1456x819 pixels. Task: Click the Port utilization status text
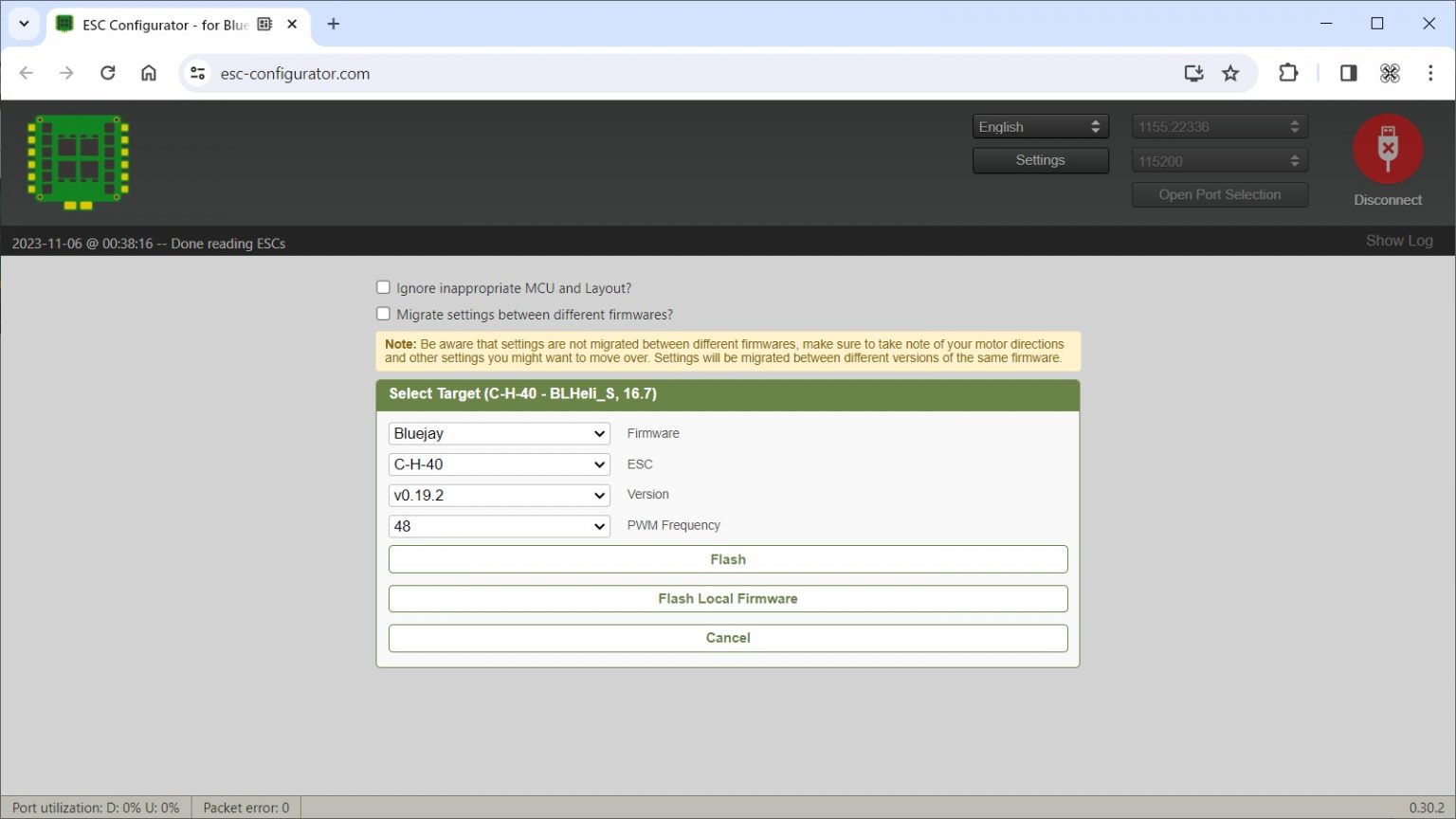[x=96, y=808]
